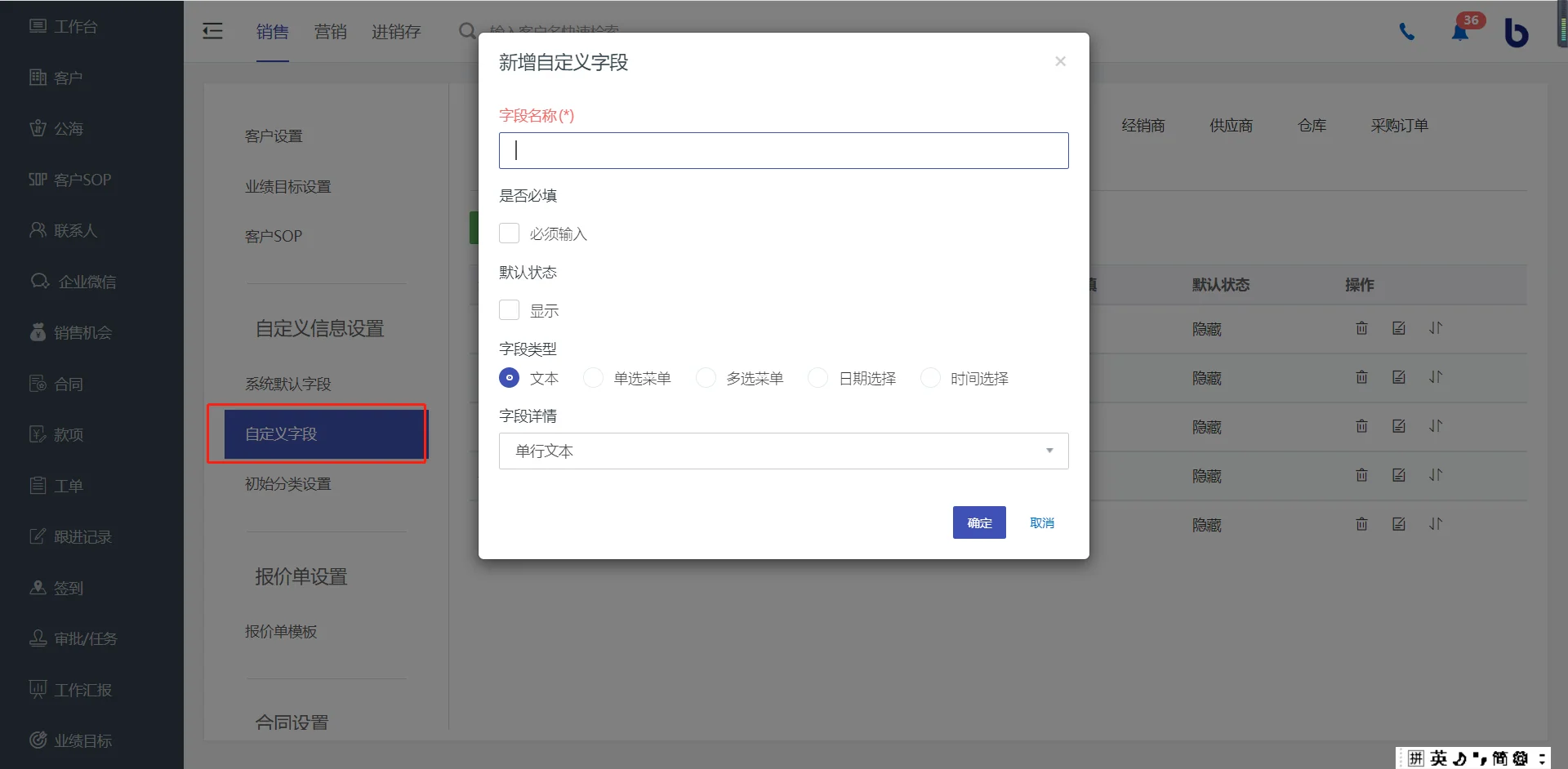Open 初始分类设置 in settings menu
Viewport: 1568px width, 769px height.
(288, 484)
